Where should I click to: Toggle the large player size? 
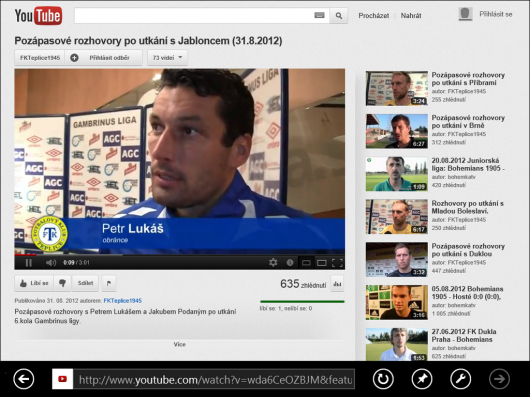coord(321,263)
